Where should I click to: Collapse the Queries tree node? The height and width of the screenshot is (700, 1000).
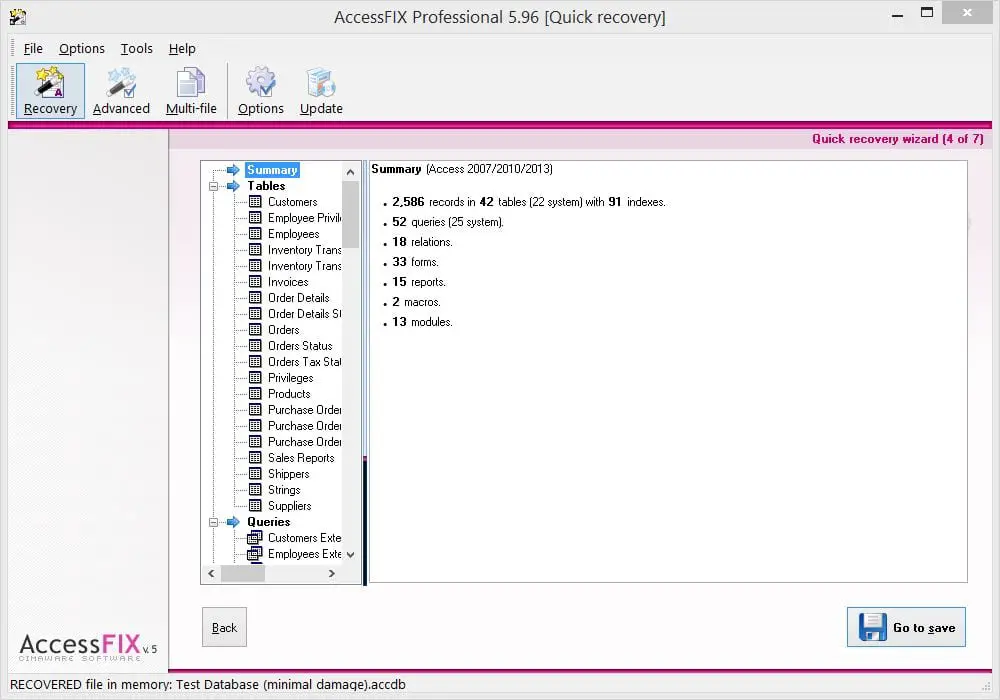[x=214, y=522]
